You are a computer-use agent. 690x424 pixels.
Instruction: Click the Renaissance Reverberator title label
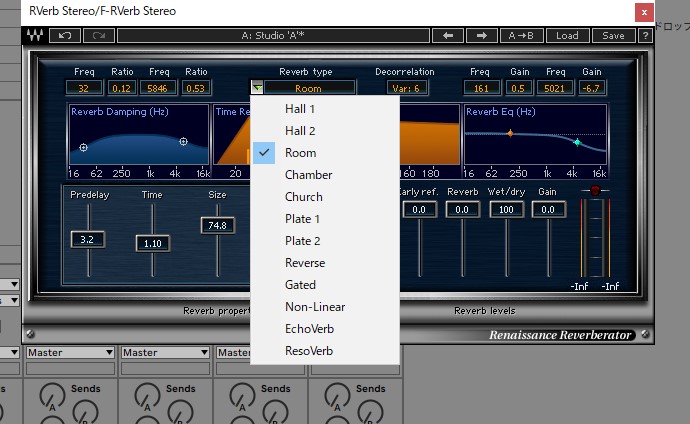click(560, 335)
